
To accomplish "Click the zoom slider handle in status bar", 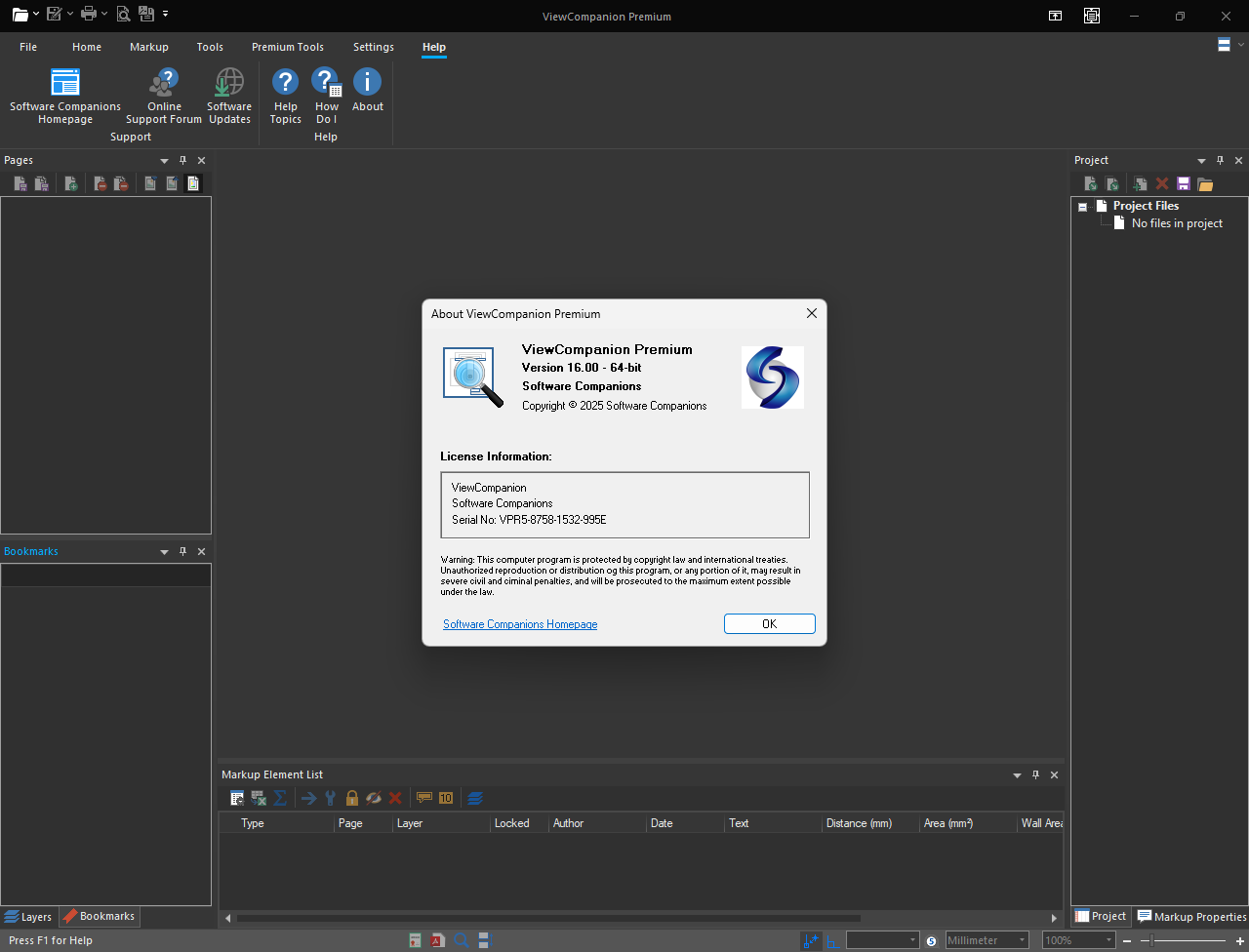I will pos(1152,940).
